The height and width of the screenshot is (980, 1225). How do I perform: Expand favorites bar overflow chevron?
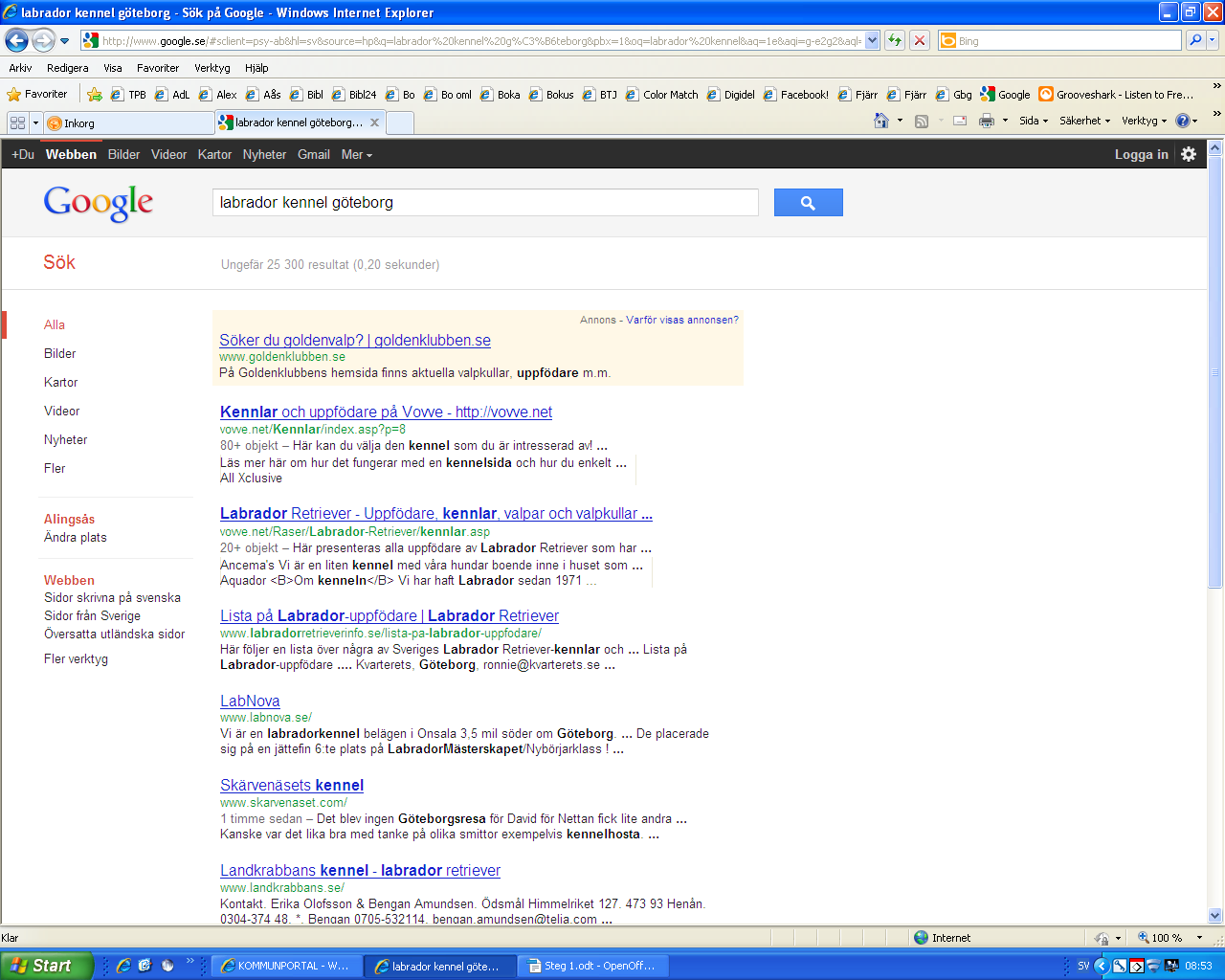pyautogui.click(x=1216, y=86)
